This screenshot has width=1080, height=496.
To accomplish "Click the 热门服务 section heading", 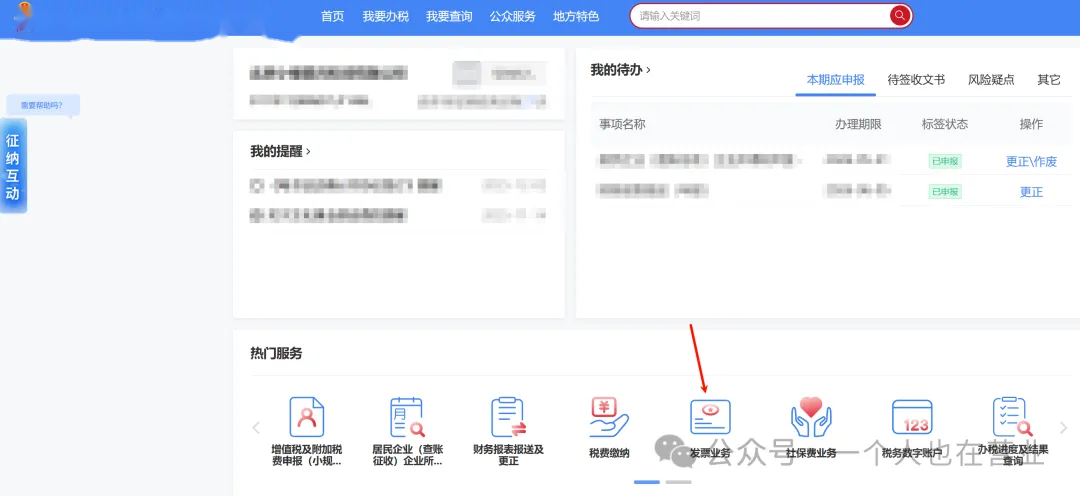I will (x=276, y=354).
